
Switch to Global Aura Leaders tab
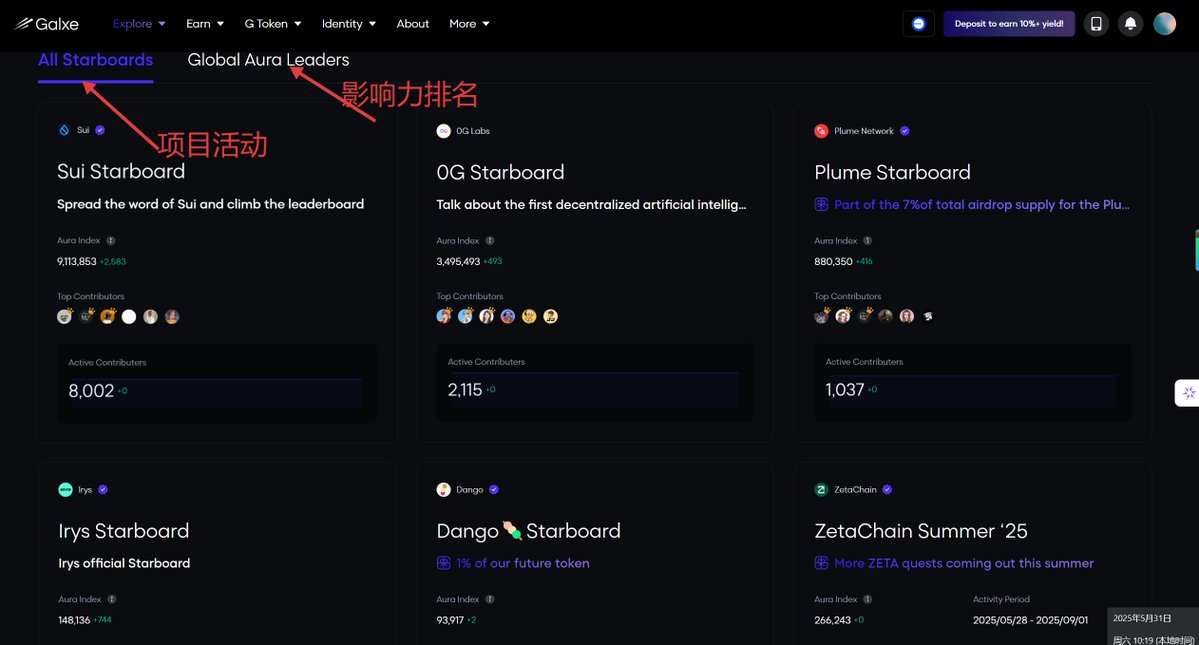268,60
